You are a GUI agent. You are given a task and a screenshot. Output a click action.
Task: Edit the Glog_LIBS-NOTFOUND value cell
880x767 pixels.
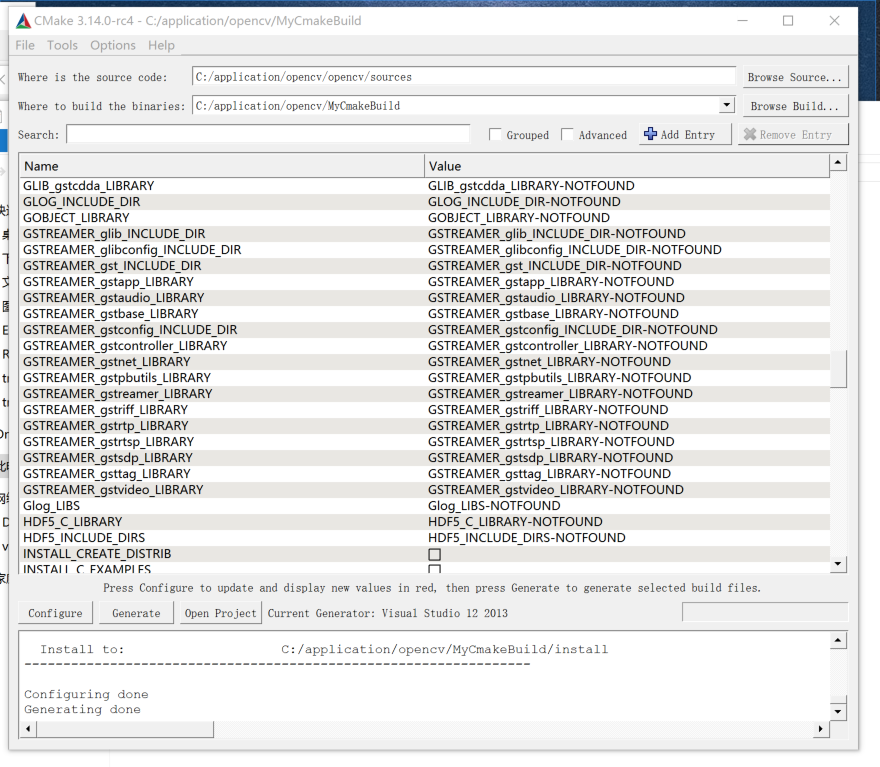(x=627, y=506)
